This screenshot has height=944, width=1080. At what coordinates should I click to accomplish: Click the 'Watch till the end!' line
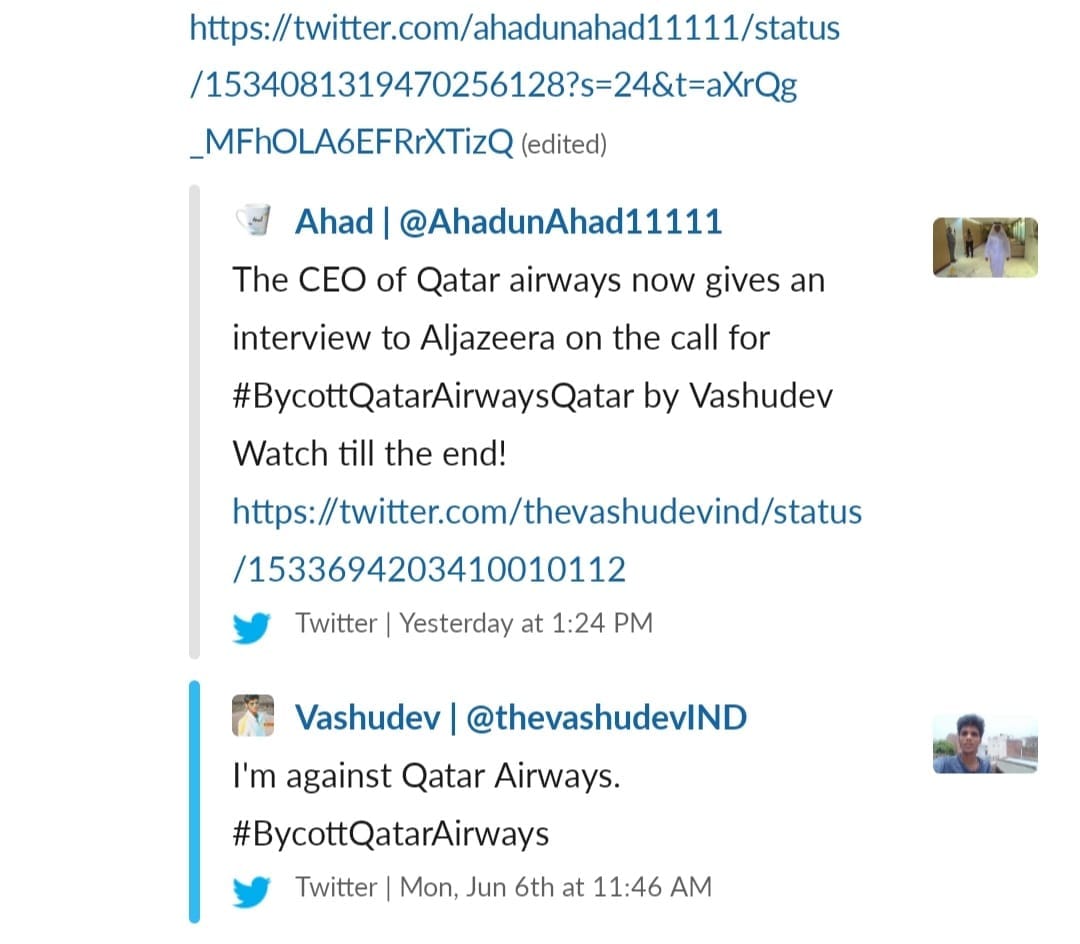tap(369, 454)
